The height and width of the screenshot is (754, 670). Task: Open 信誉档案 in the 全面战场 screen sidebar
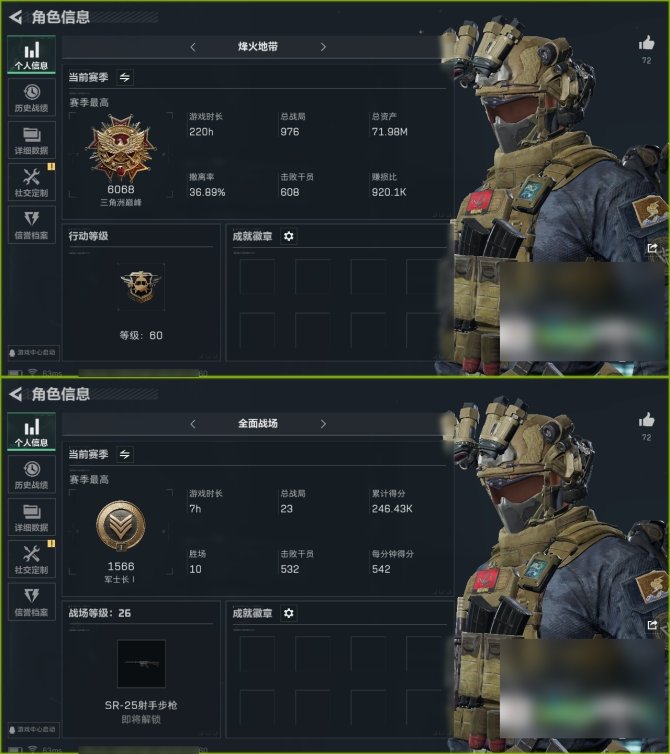pyautogui.click(x=31, y=601)
